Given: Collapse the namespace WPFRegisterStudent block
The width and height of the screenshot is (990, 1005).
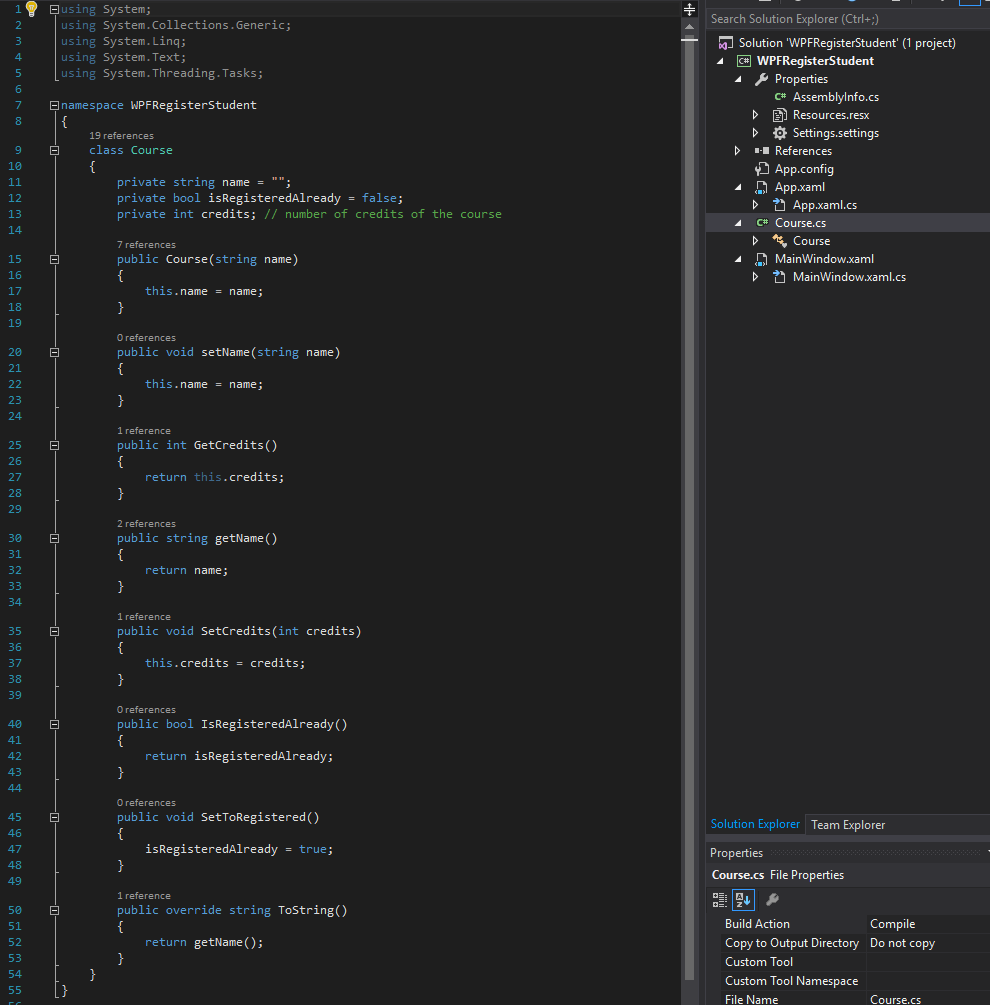Looking at the screenshot, I should pos(54,105).
